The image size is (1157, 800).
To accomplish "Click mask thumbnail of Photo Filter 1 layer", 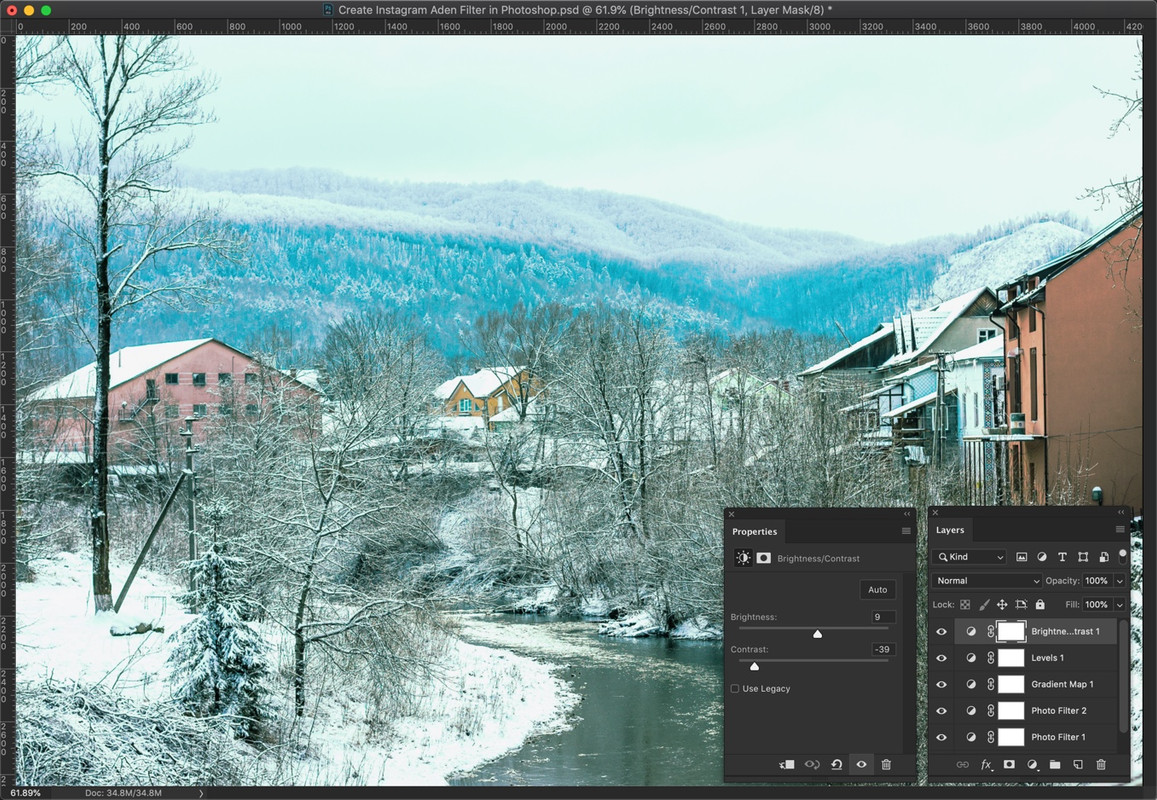I will pyautogui.click(x=1011, y=737).
